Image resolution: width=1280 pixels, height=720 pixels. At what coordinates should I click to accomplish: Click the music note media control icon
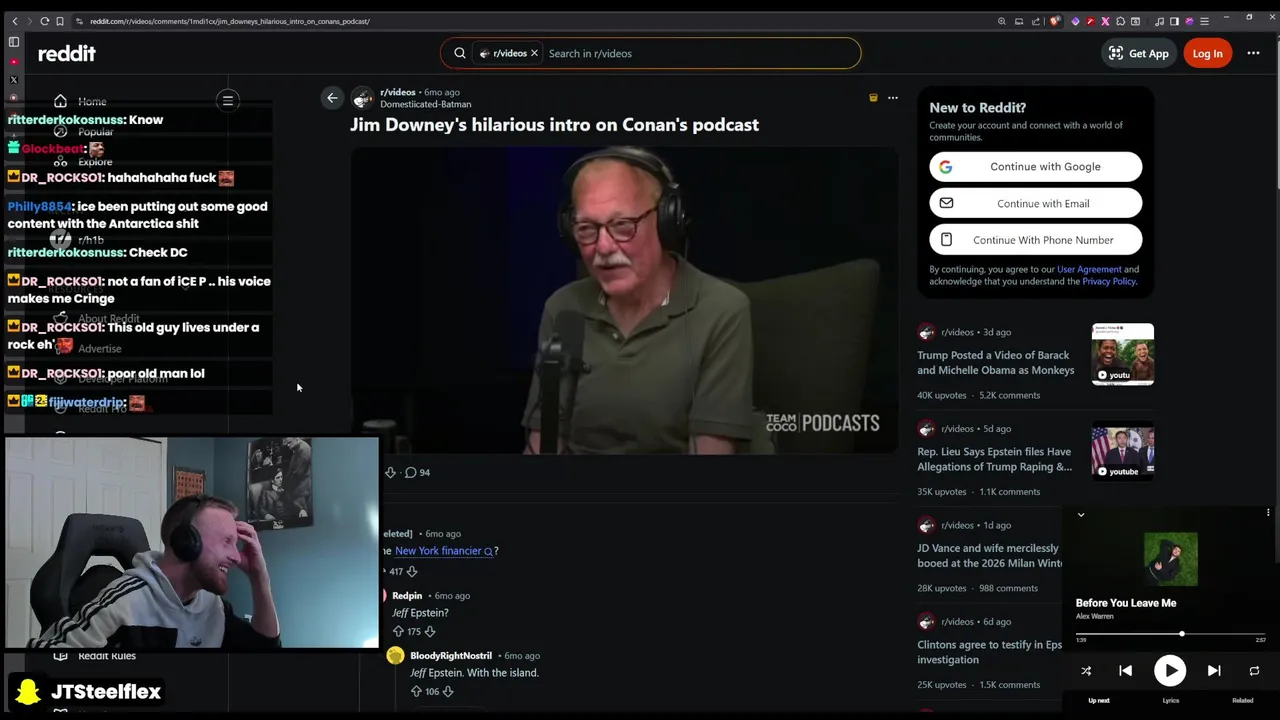[1159, 21]
